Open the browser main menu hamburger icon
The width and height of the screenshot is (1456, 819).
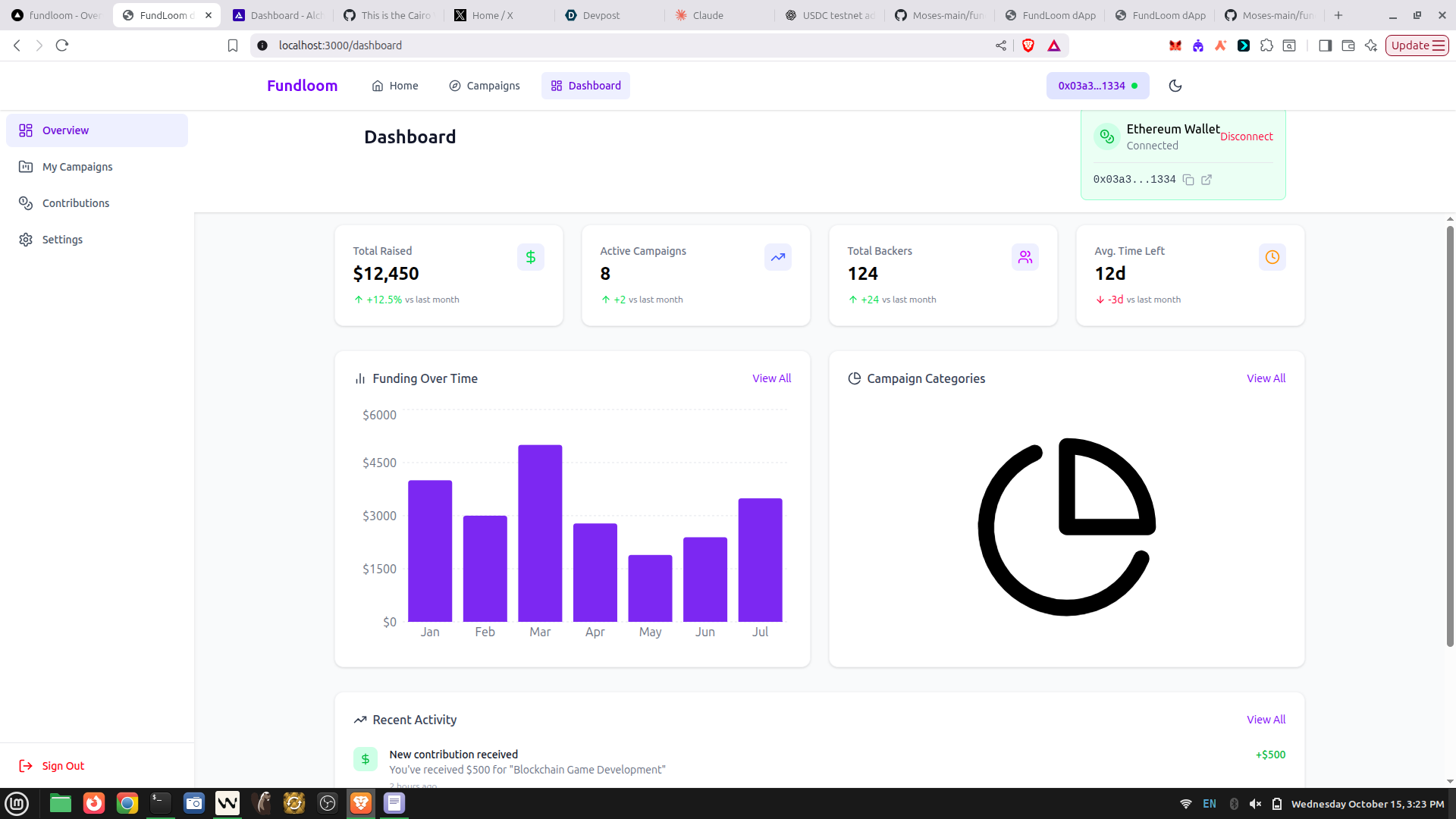click(1439, 45)
